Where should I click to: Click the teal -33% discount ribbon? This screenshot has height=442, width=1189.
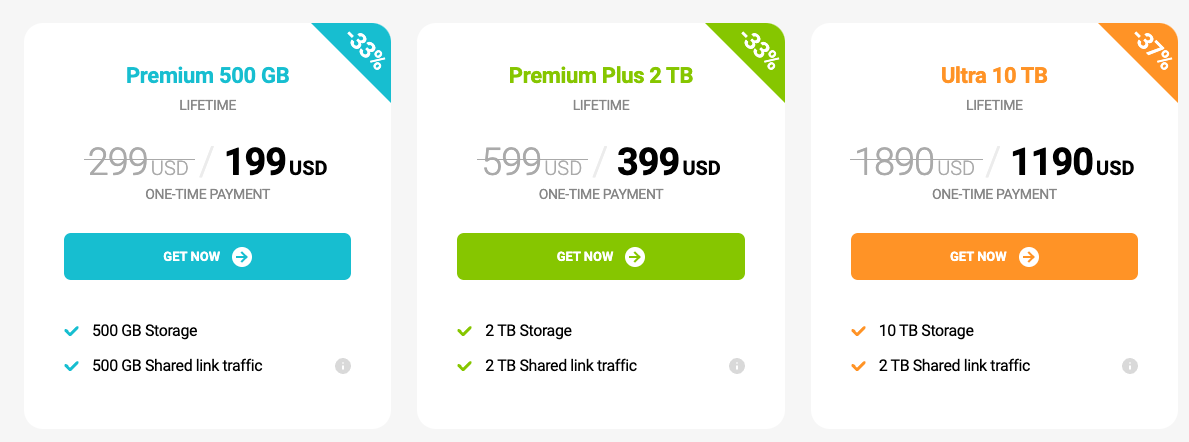pos(365,50)
